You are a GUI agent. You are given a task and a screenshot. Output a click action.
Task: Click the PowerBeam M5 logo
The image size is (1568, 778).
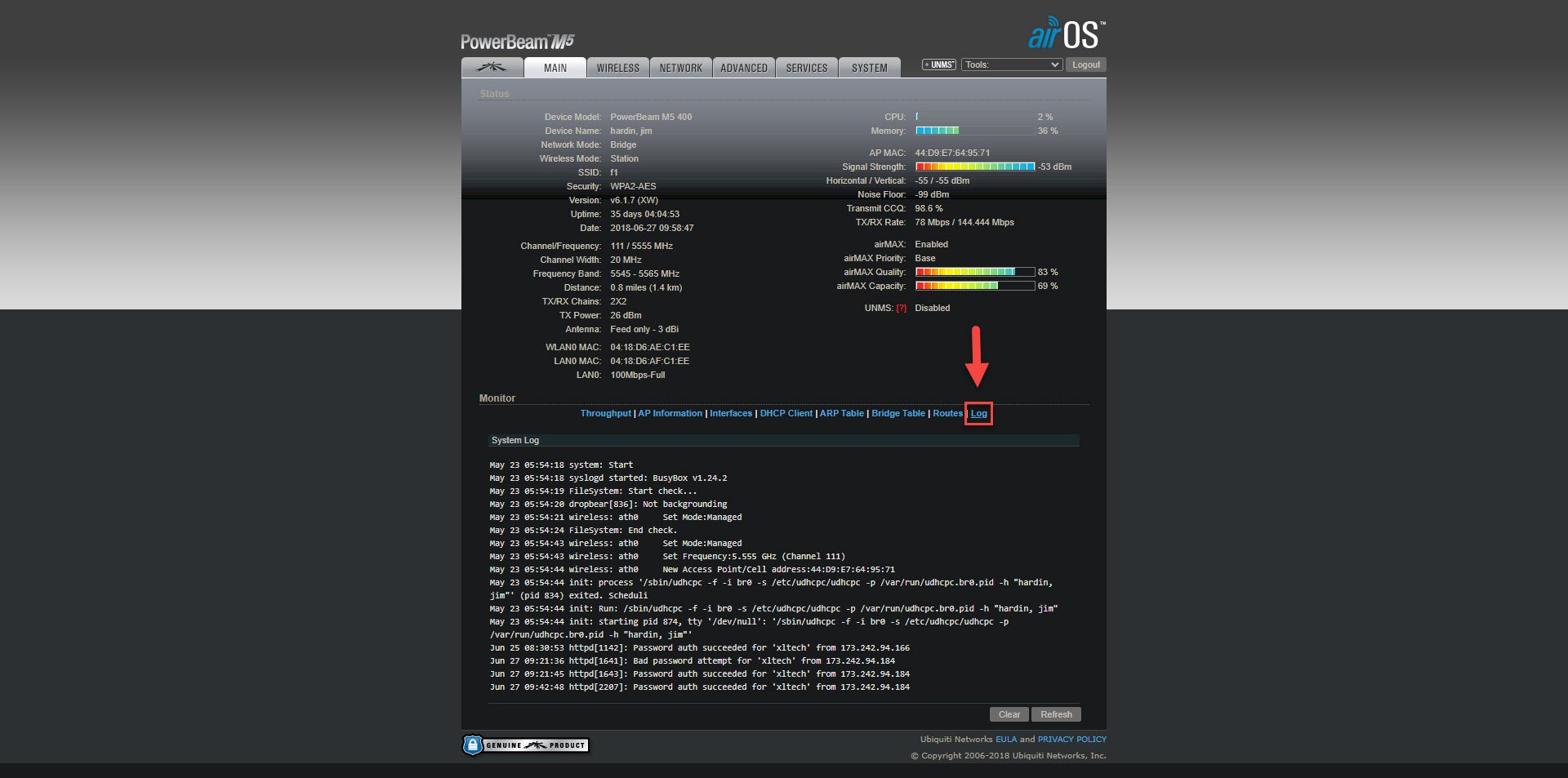pyautogui.click(x=517, y=42)
